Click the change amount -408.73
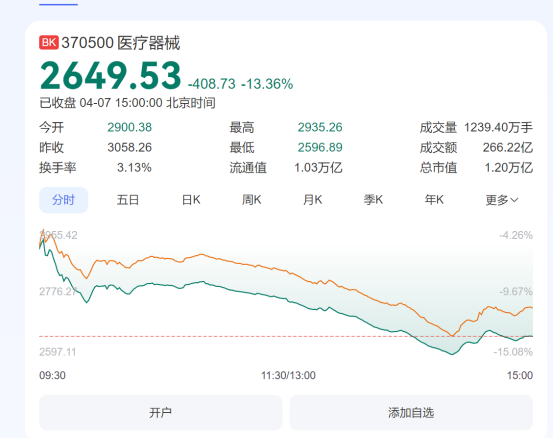The image size is (554, 438). pos(212,84)
